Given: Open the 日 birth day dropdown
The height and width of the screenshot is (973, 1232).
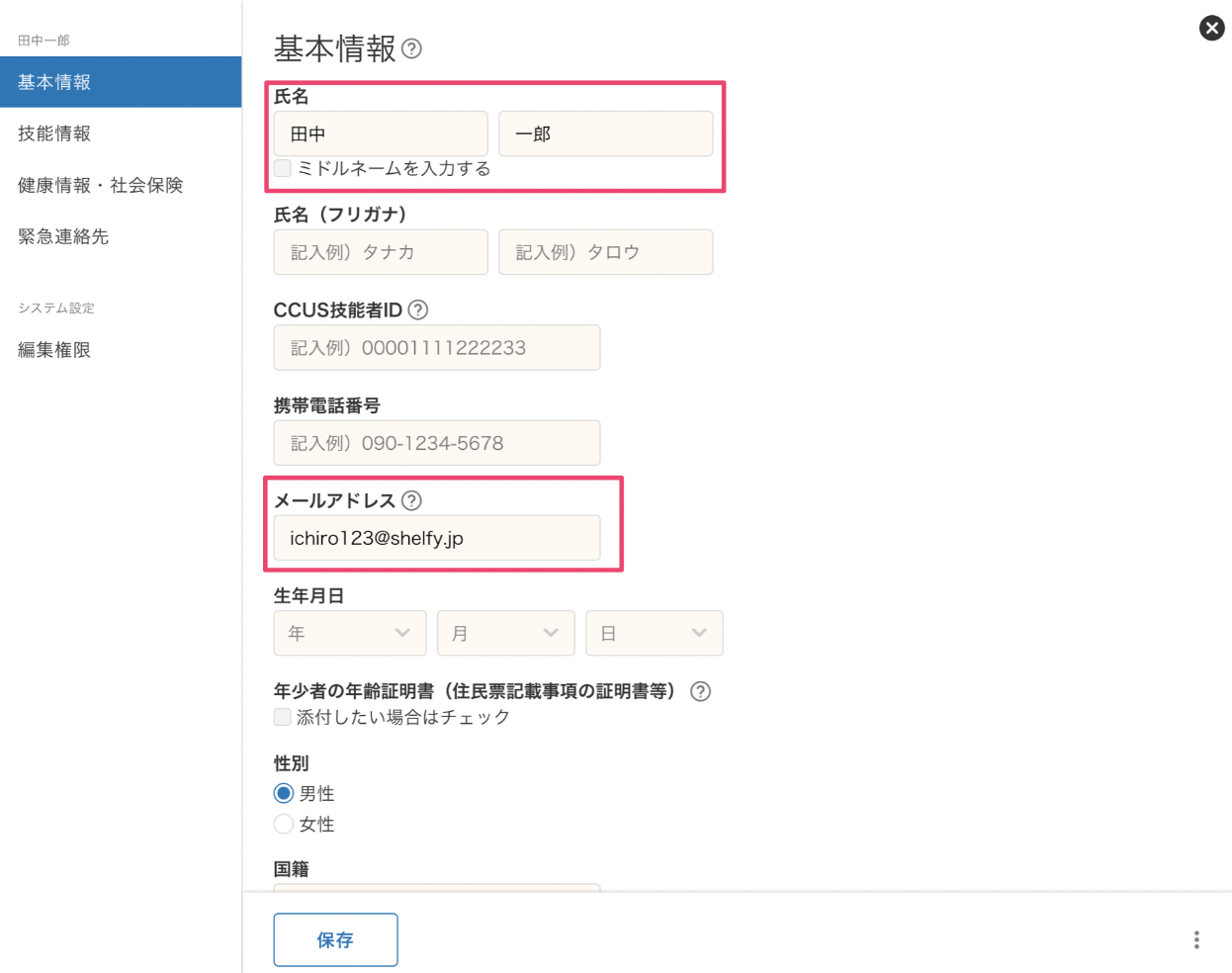Looking at the screenshot, I should [654, 633].
